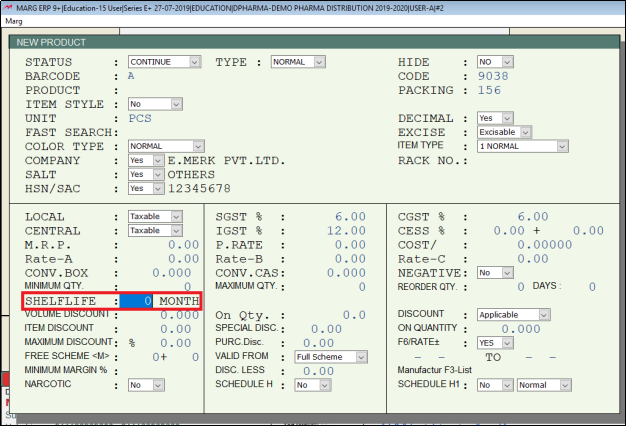626x426 pixels.
Task: Click the UNIT value PCS
Action: click(x=140, y=118)
